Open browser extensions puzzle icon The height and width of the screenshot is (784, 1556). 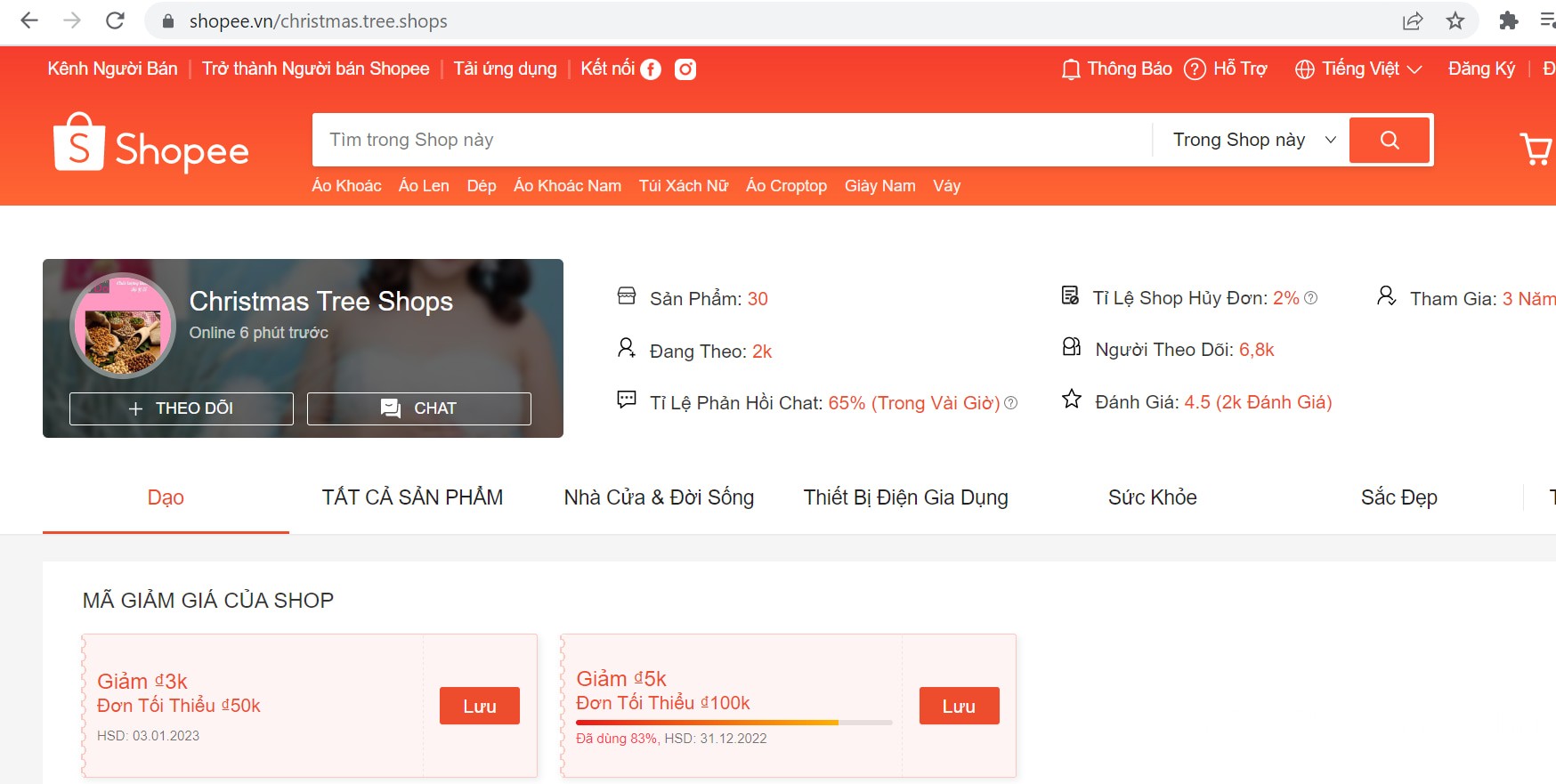coord(1508,20)
